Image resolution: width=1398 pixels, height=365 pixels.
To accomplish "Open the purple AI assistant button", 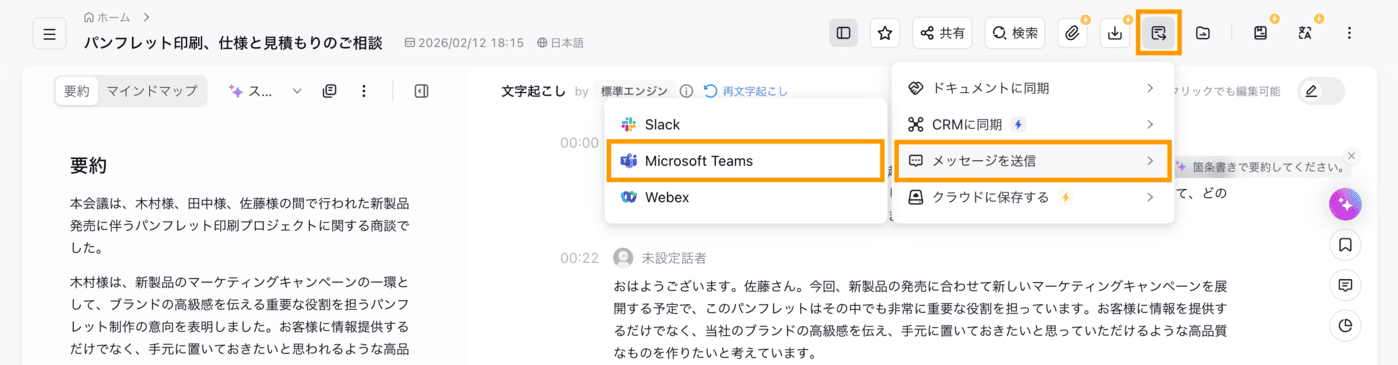I will pos(1345,204).
